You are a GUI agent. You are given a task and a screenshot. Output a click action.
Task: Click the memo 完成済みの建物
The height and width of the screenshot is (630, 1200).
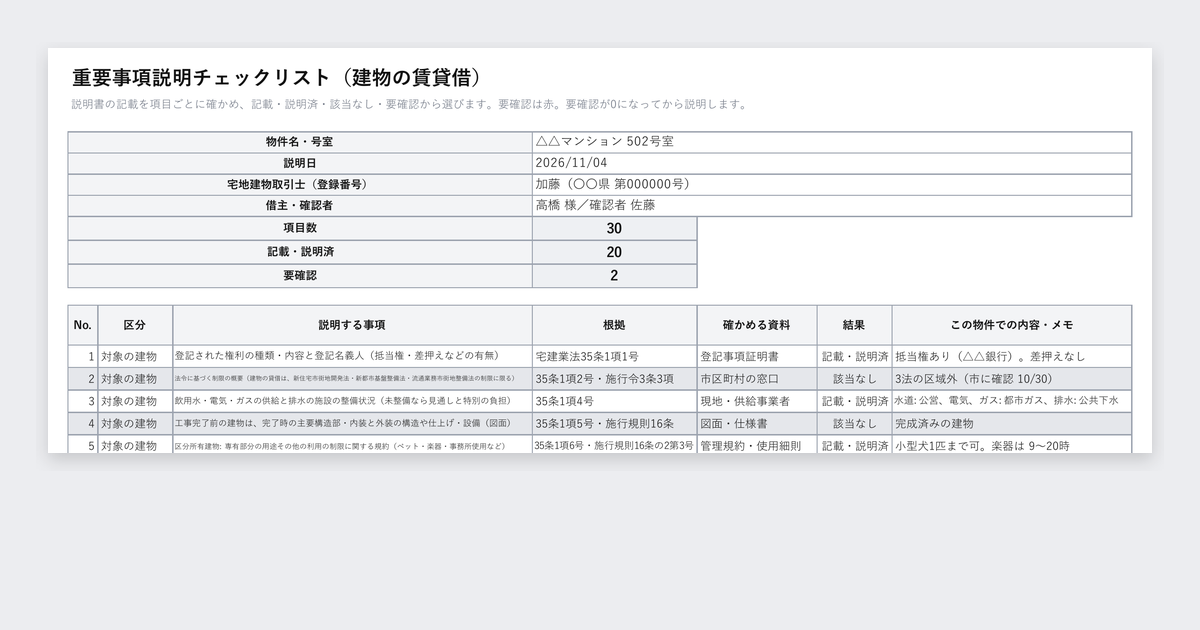click(1012, 424)
